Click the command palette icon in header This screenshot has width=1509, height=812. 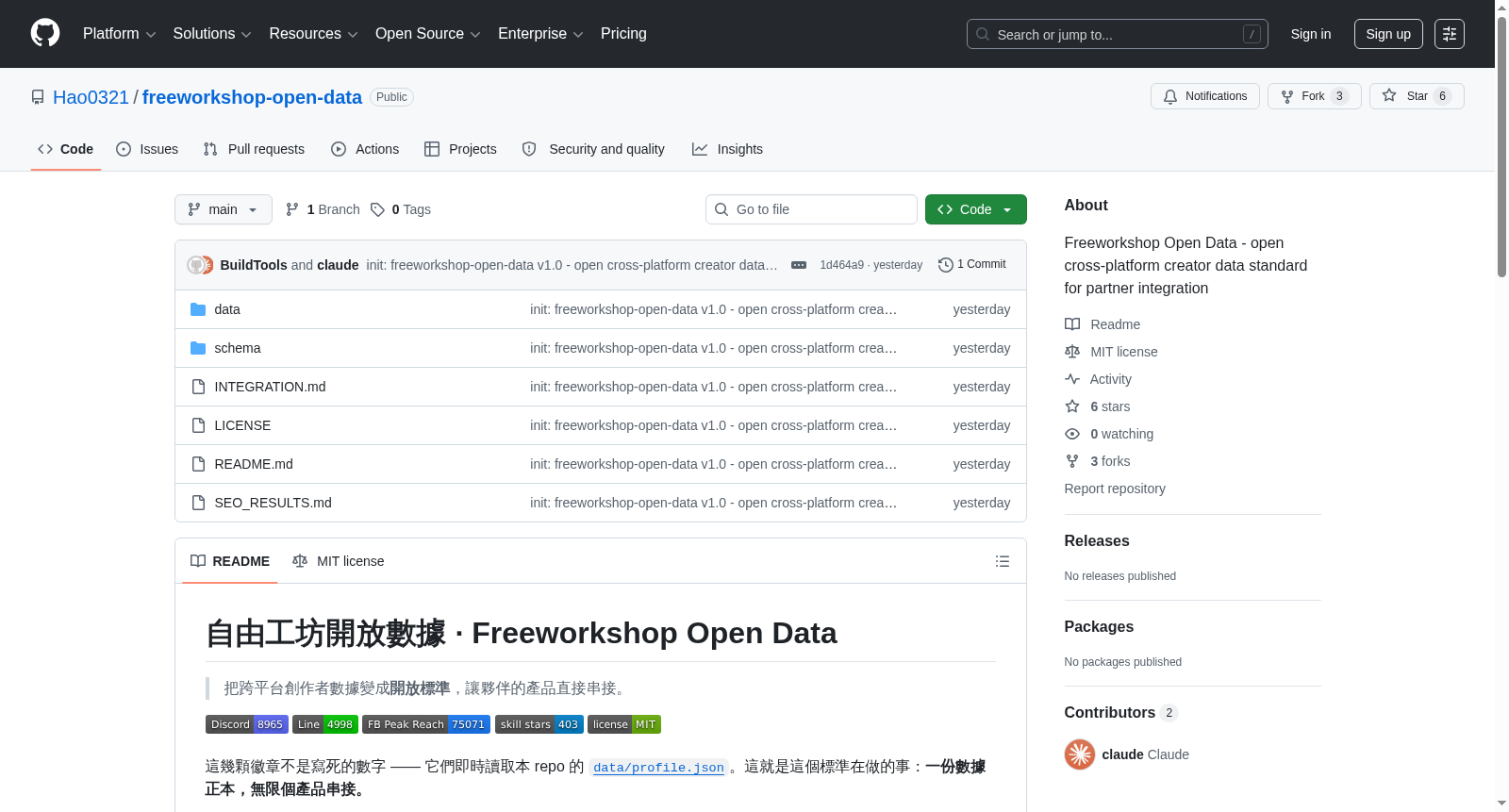pyautogui.click(x=1449, y=34)
